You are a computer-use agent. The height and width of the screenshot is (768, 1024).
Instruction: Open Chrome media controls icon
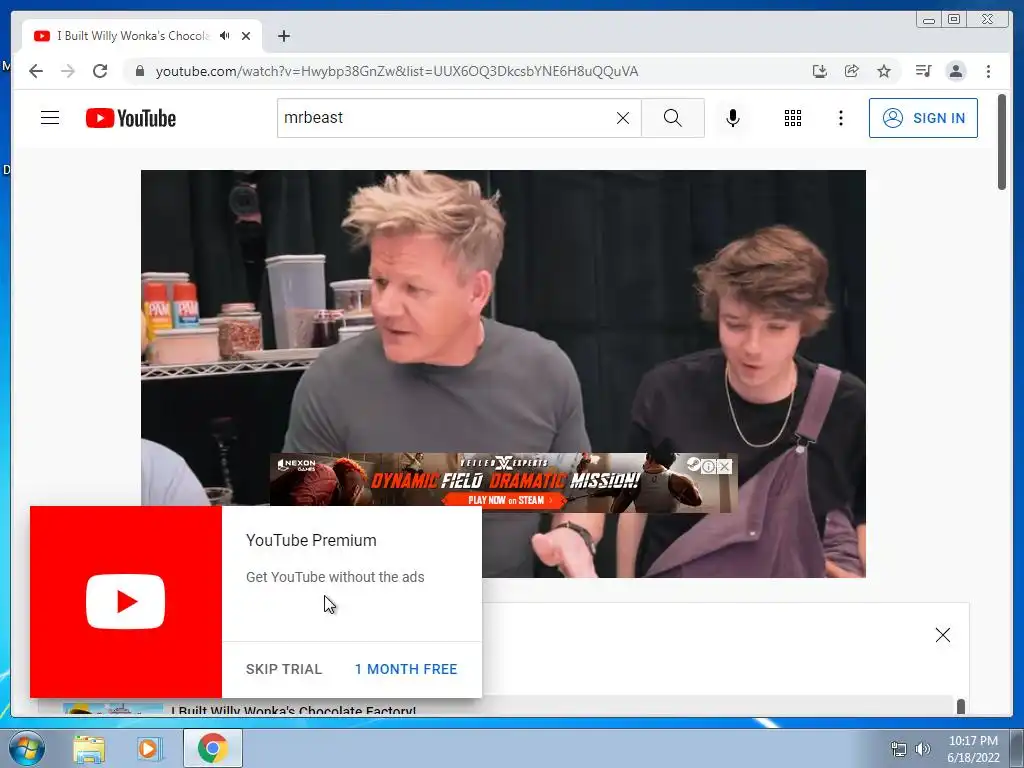pyautogui.click(x=923, y=71)
